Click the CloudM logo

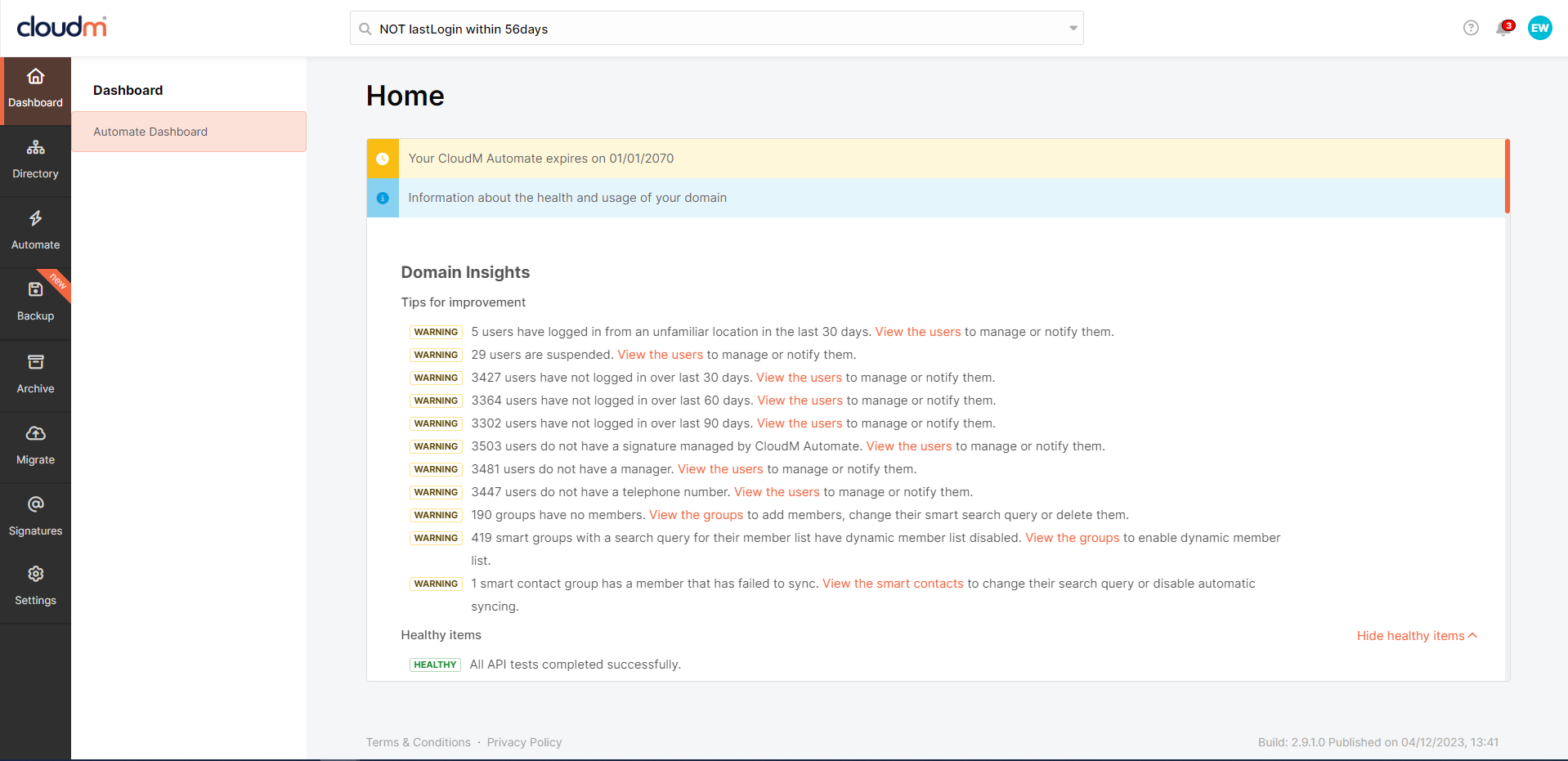coord(62,27)
